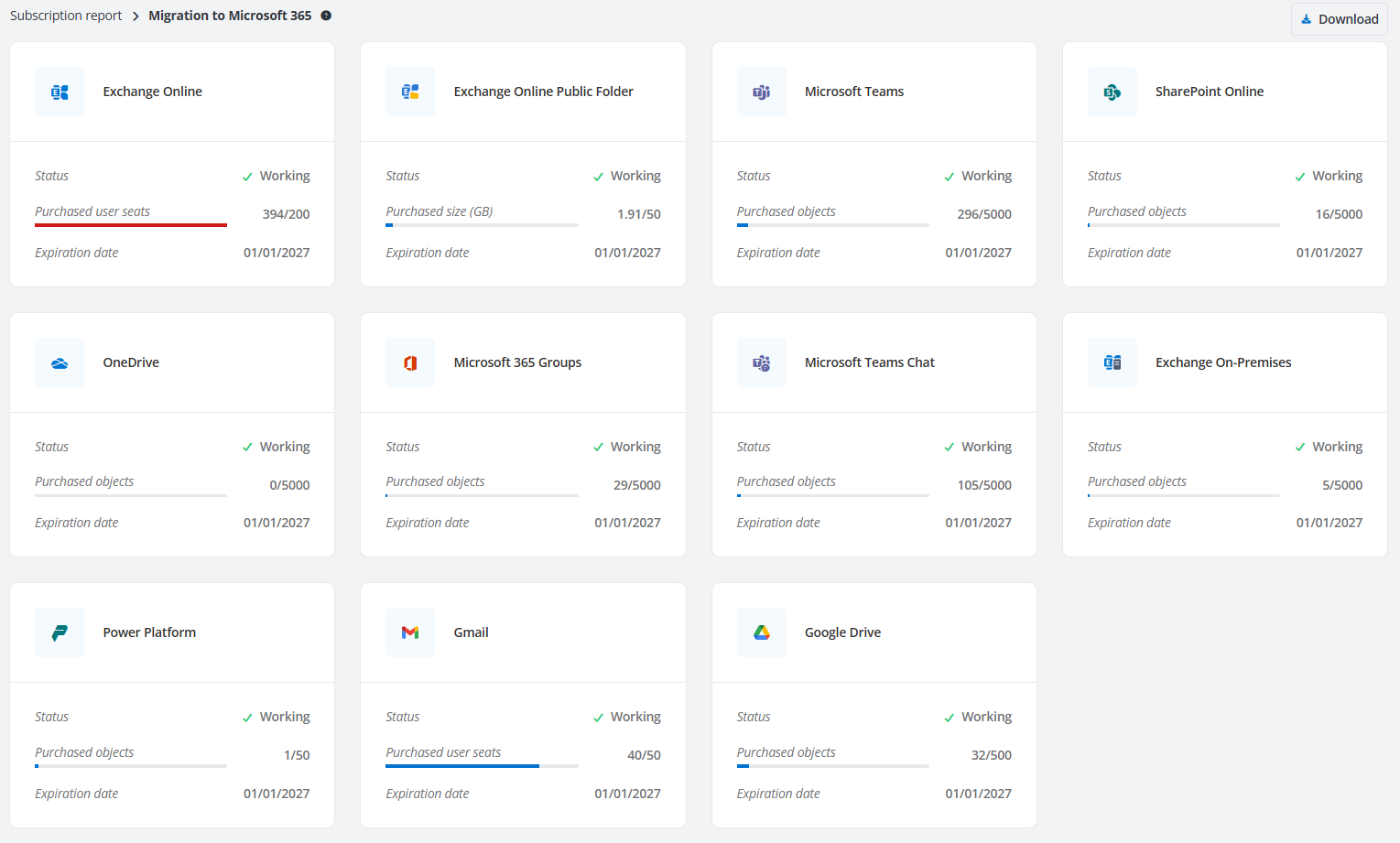Select the Gmail card title
The image size is (1400, 843).
[472, 632]
